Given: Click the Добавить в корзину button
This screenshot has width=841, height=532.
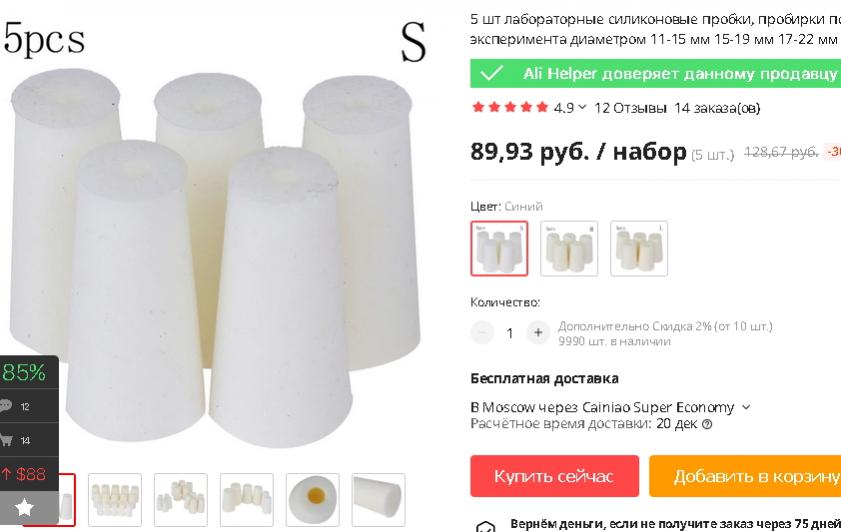Looking at the screenshot, I should [745, 476].
